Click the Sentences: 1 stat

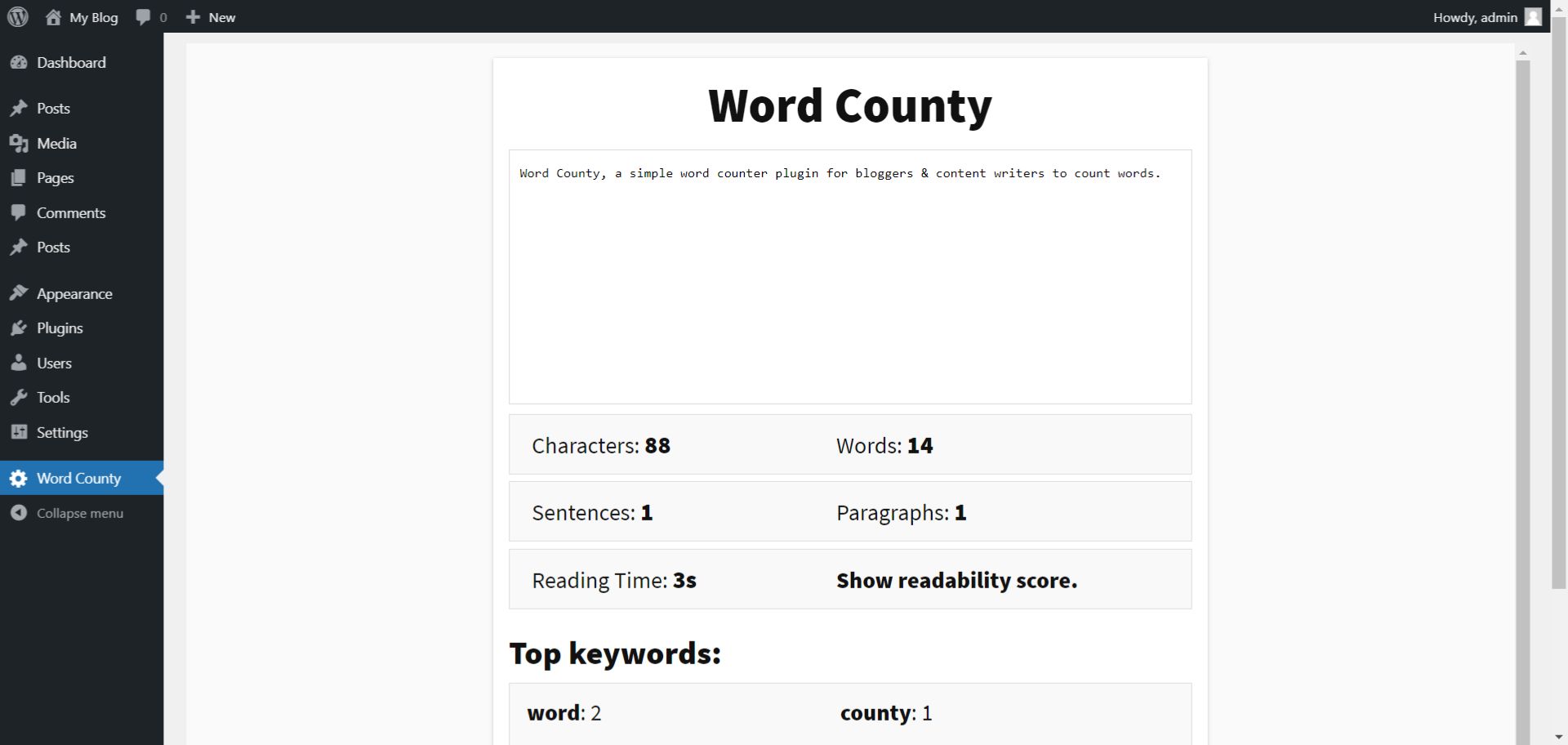(592, 512)
